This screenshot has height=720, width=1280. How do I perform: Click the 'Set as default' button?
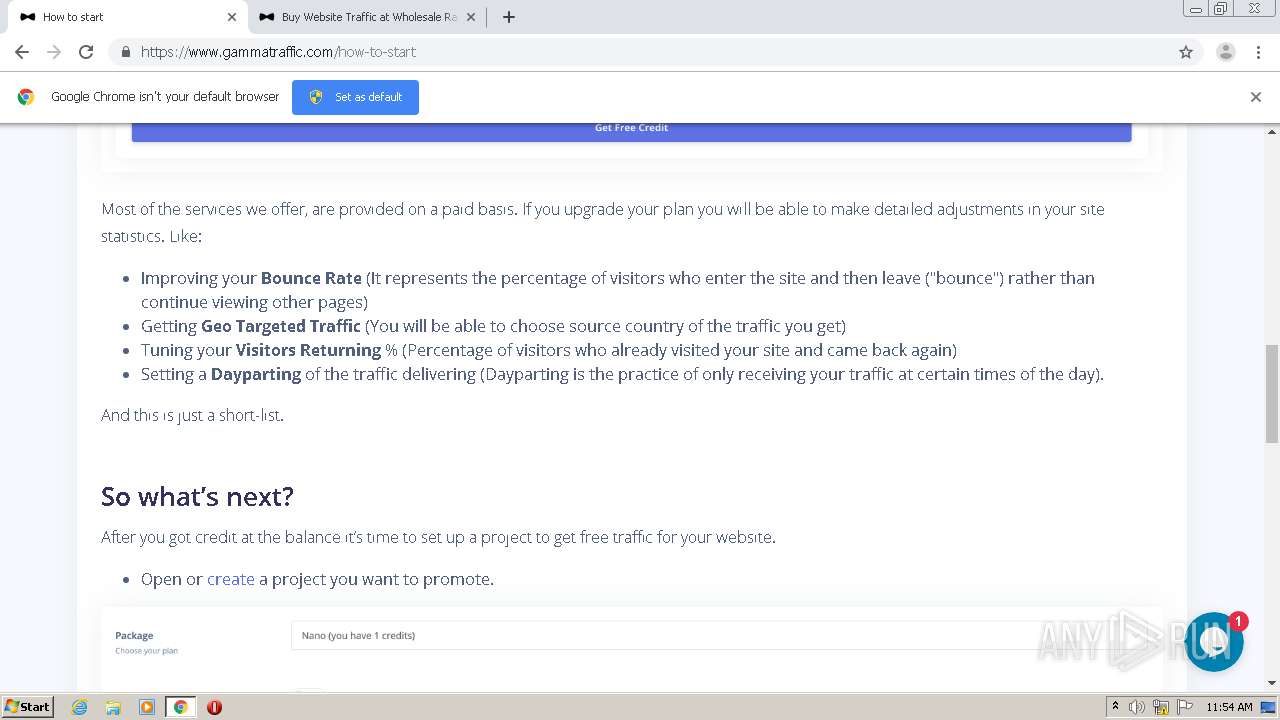(x=355, y=97)
